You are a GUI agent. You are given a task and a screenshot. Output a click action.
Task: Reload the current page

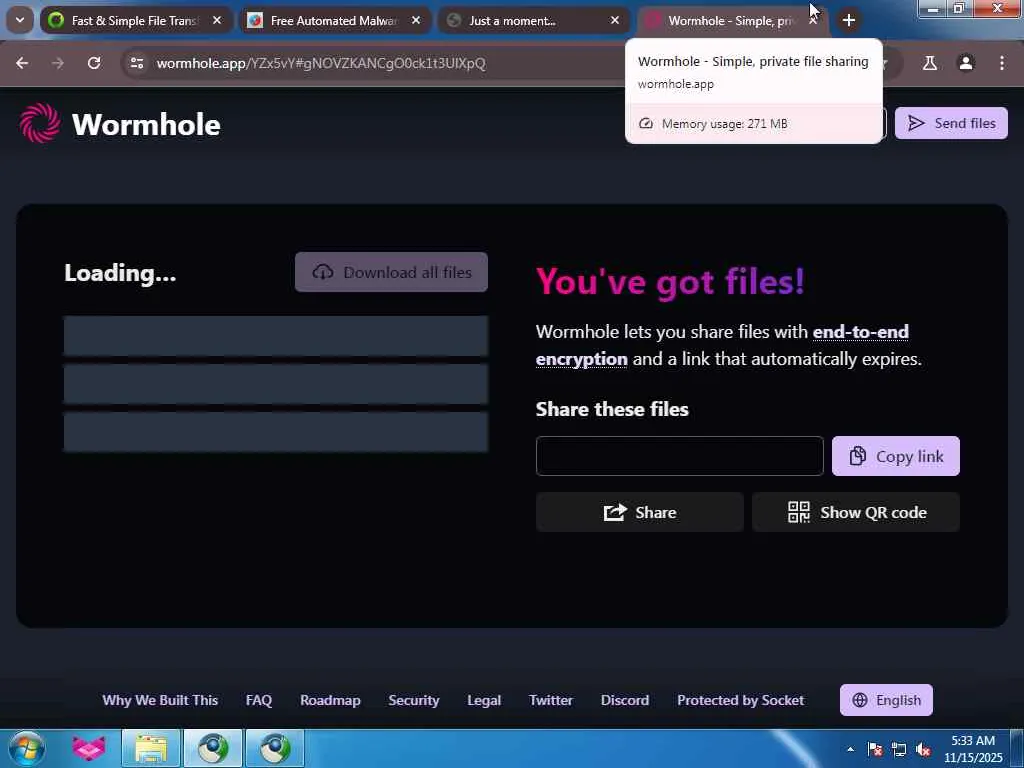[x=94, y=63]
